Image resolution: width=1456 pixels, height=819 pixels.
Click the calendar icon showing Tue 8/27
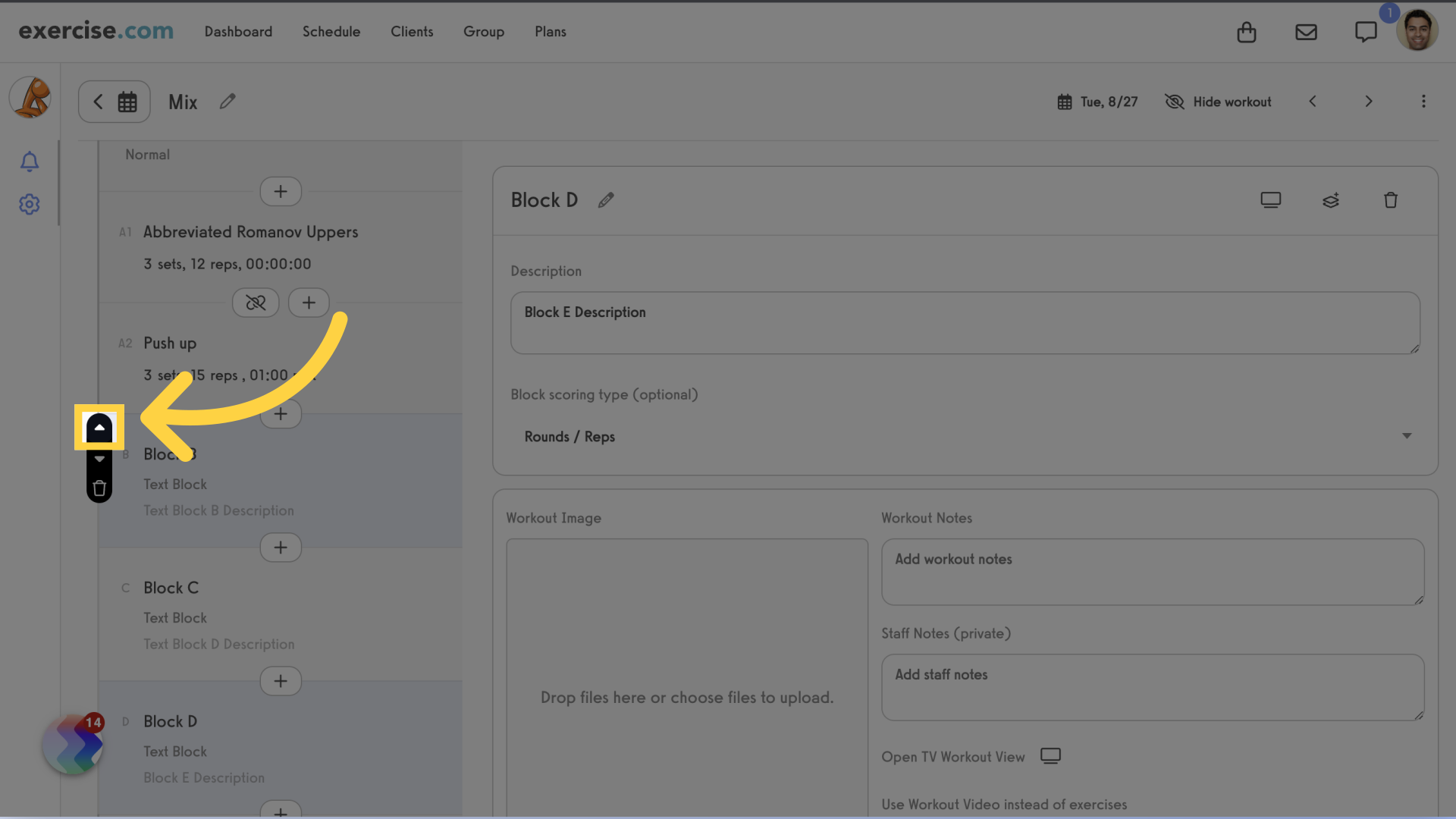pos(1064,101)
